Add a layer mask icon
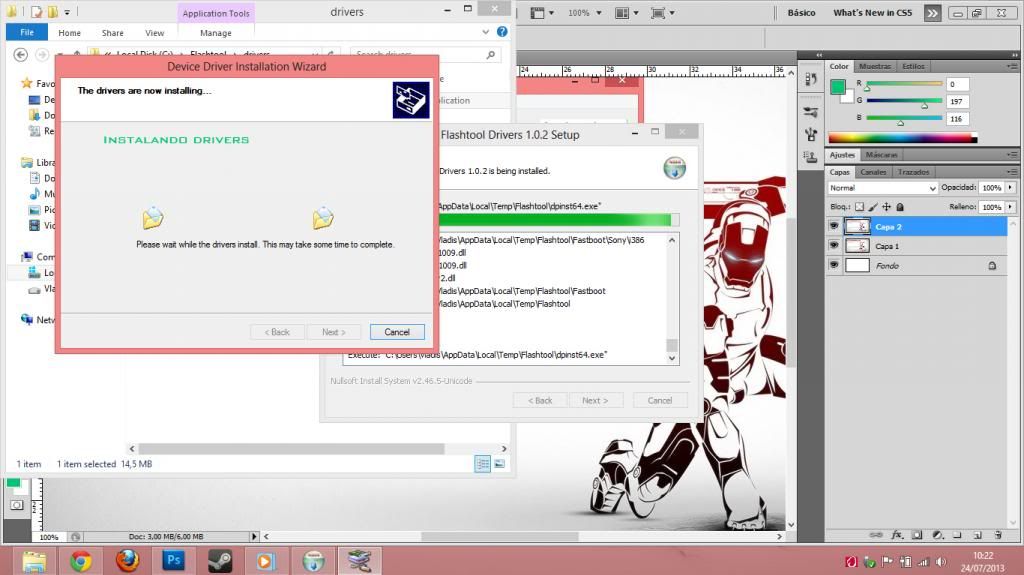Screen dimensions: 1024x575 pos(917,534)
